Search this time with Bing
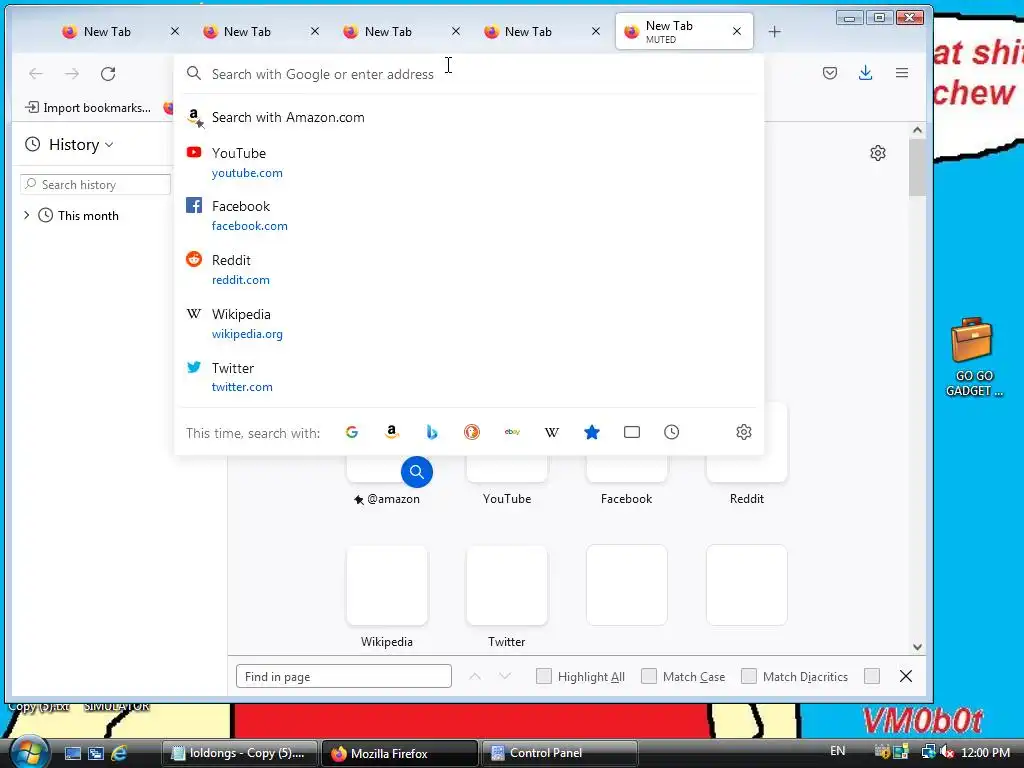 pyautogui.click(x=432, y=432)
